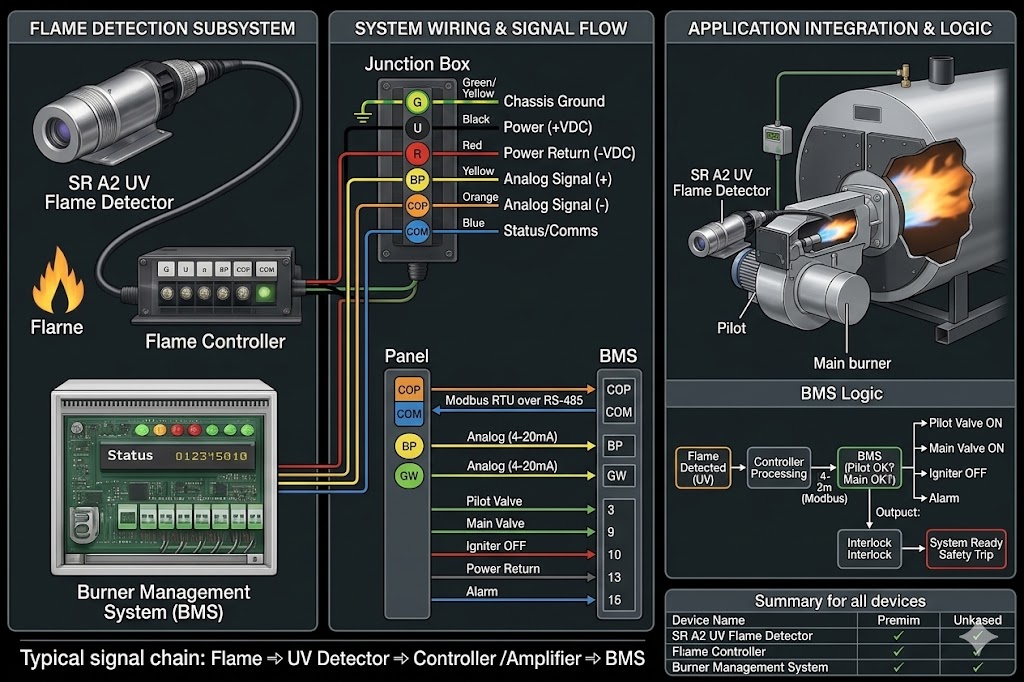The height and width of the screenshot is (682, 1024).
Task: Click BMS terminal number 10
Action: 615,555
